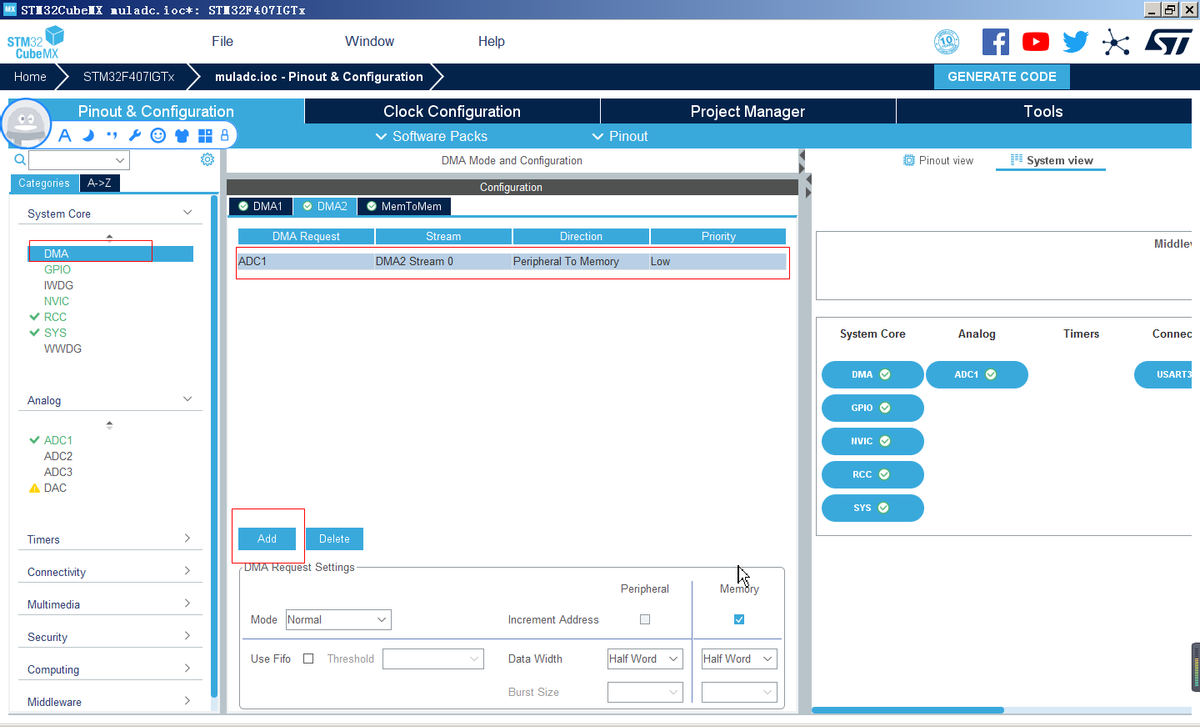Expand the Pinout dropdown menu
Viewport: 1200px width, 727px height.
620,136
